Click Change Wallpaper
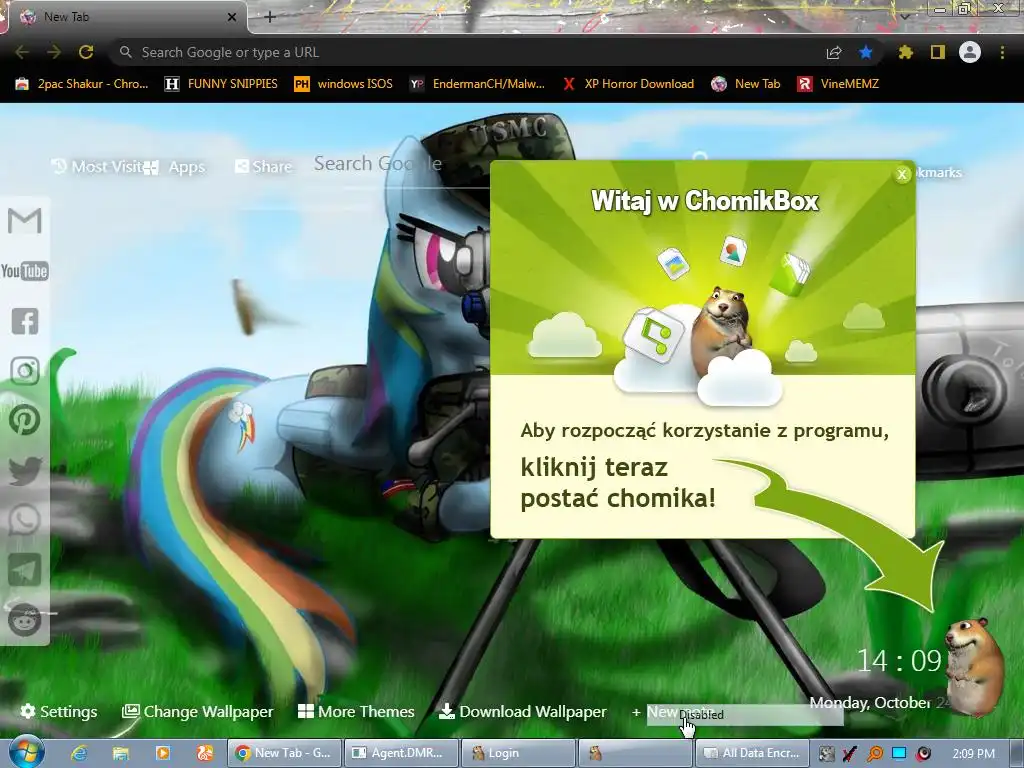The image size is (1024, 768). pyautogui.click(x=198, y=711)
